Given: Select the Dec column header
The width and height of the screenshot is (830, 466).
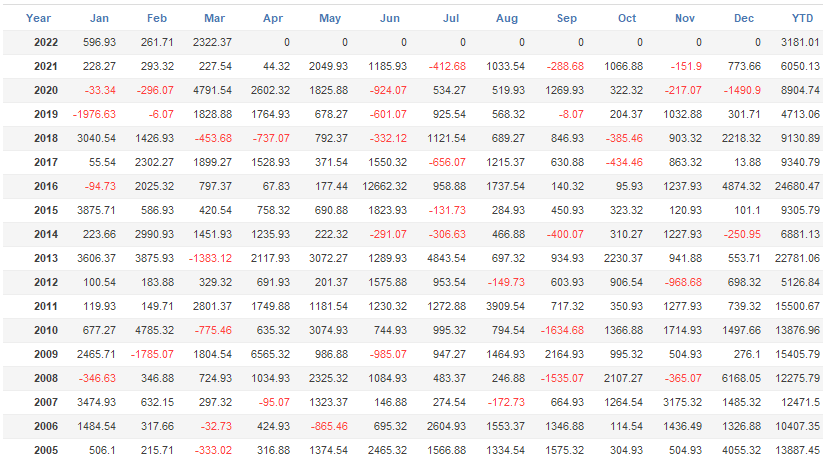Looking at the screenshot, I should point(743,18).
